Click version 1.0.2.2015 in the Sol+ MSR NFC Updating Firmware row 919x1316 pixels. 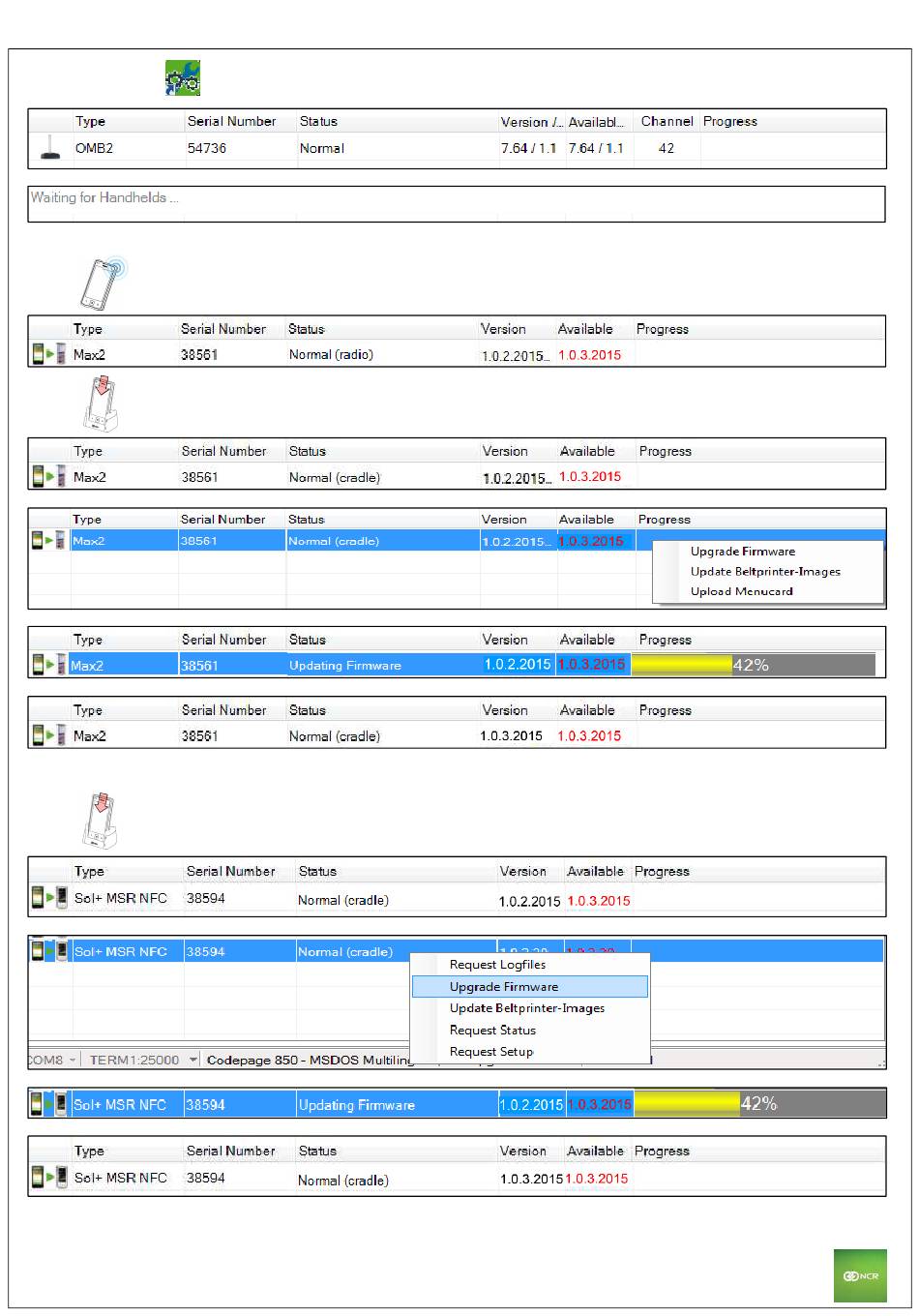(x=531, y=1104)
